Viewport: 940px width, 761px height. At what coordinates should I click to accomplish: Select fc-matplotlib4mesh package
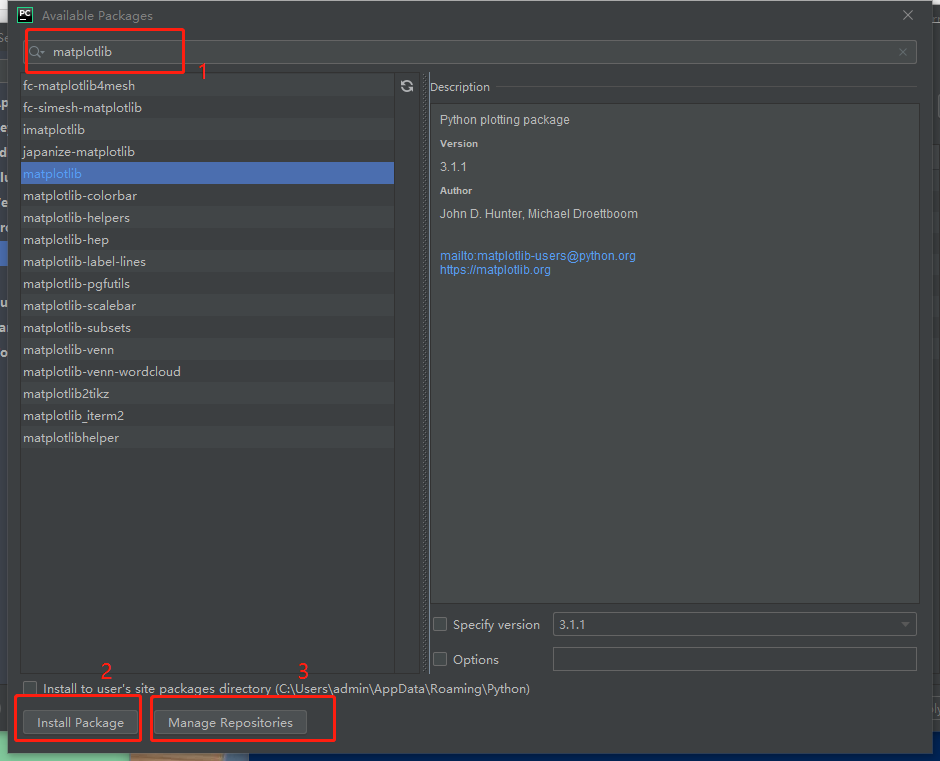click(x=207, y=86)
